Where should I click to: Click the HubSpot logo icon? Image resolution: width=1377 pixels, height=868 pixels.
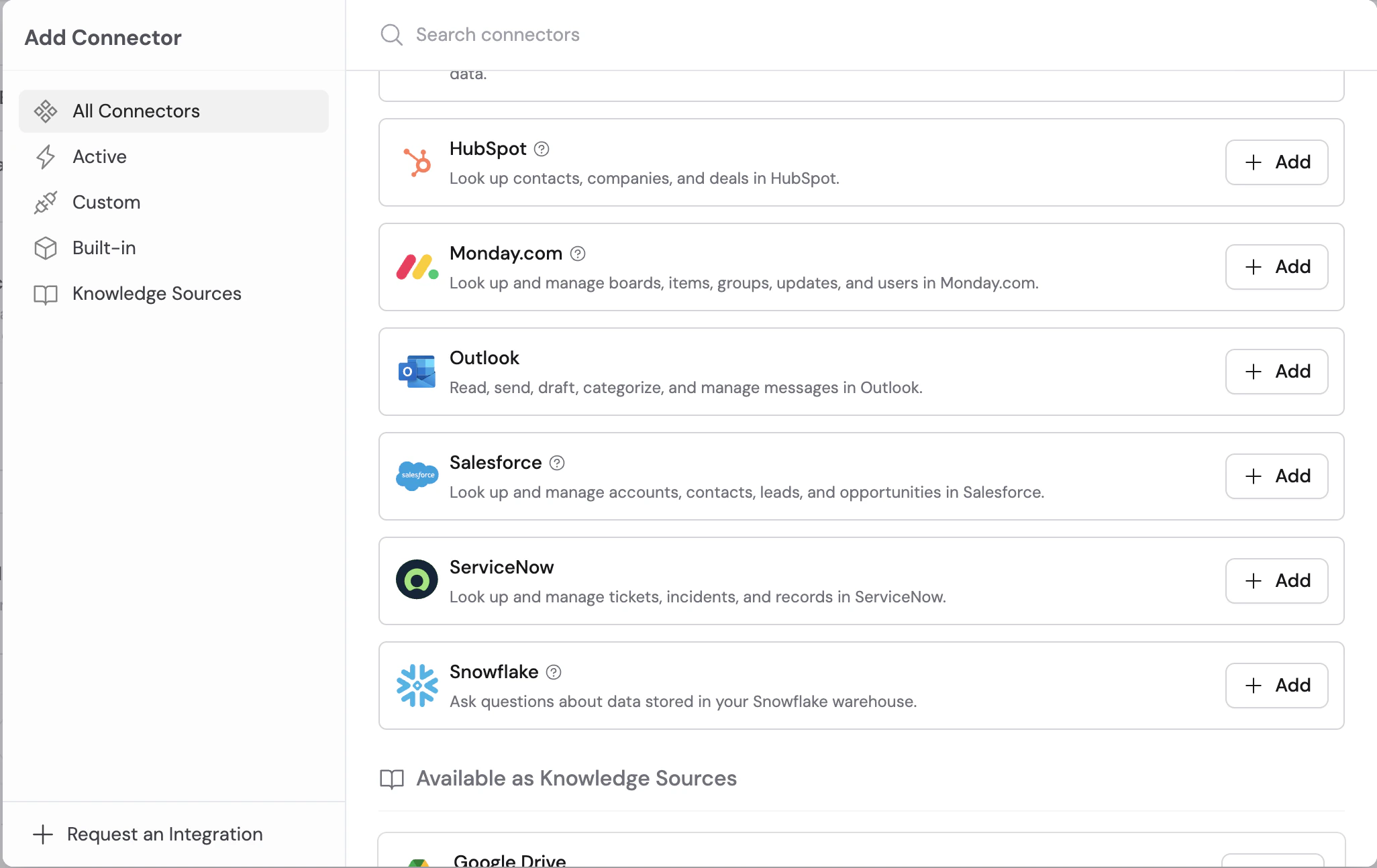click(417, 162)
